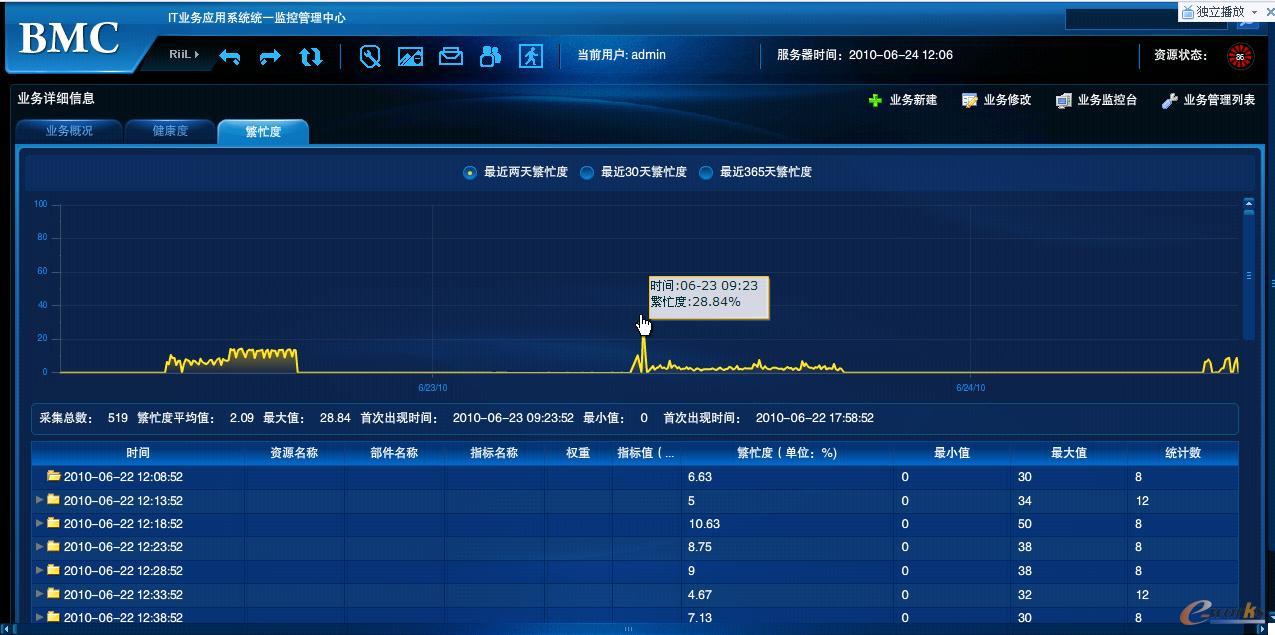Open the RiiL dropdown menu
Viewport: 1275px width, 635px height.
[181, 55]
